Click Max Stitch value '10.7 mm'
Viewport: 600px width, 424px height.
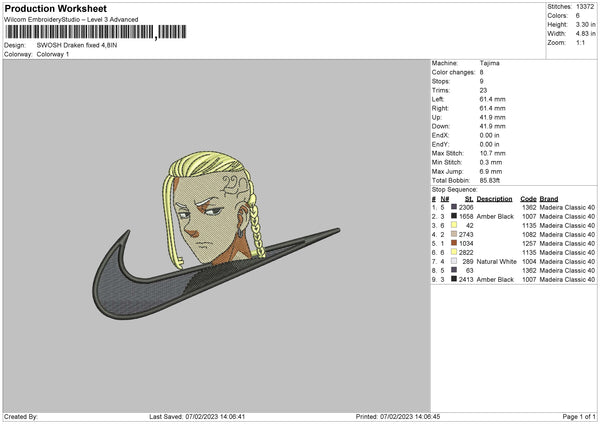point(492,153)
